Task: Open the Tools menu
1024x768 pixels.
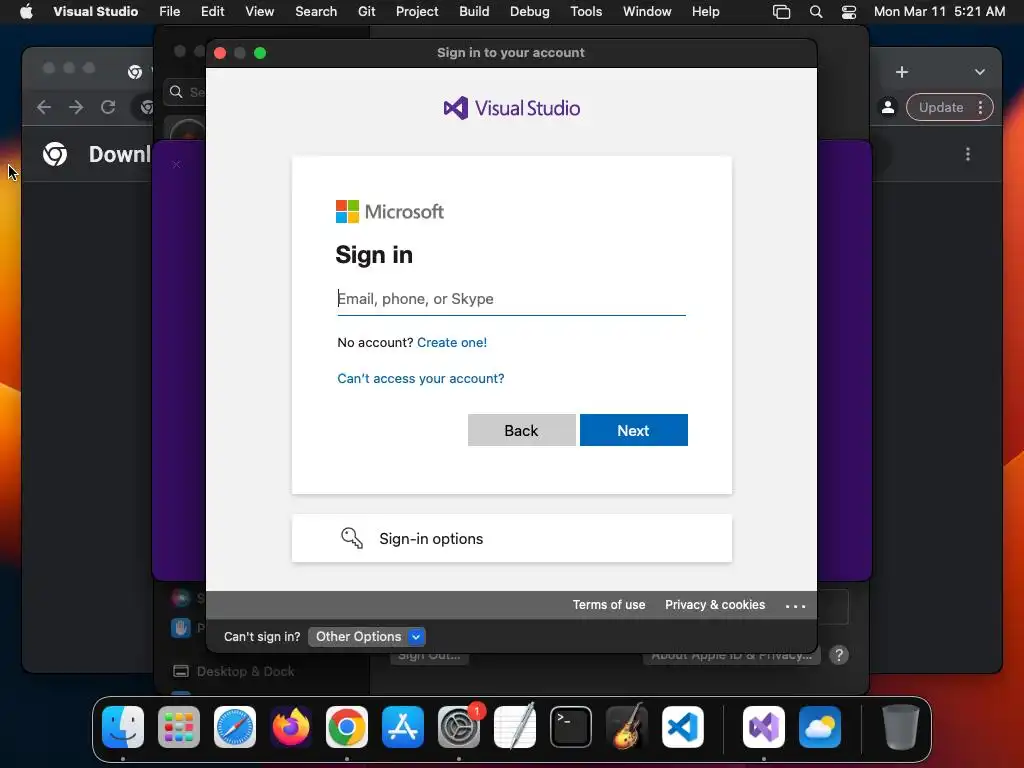Action: coord(586,11)
